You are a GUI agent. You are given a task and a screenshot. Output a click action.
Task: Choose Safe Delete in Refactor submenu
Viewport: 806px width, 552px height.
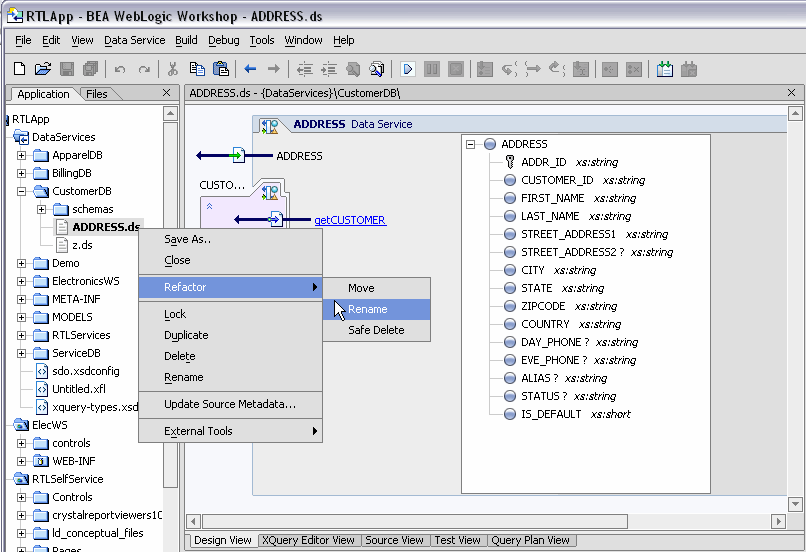[x=377, y=330]
